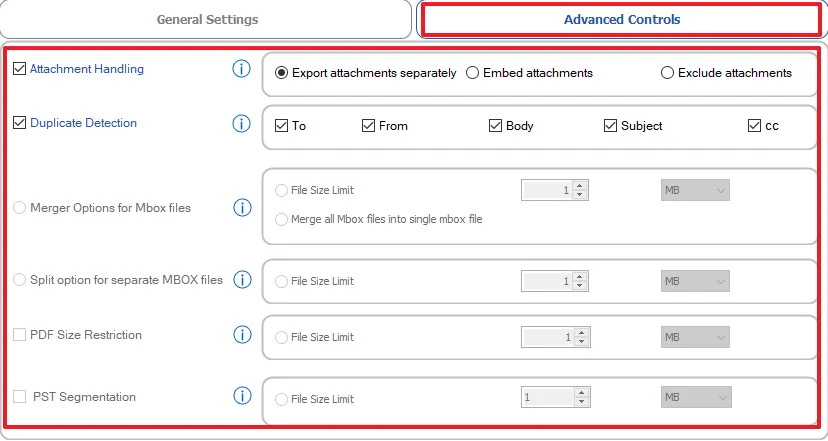Click the PDF Size Restriction size input field

click(549, 337)
